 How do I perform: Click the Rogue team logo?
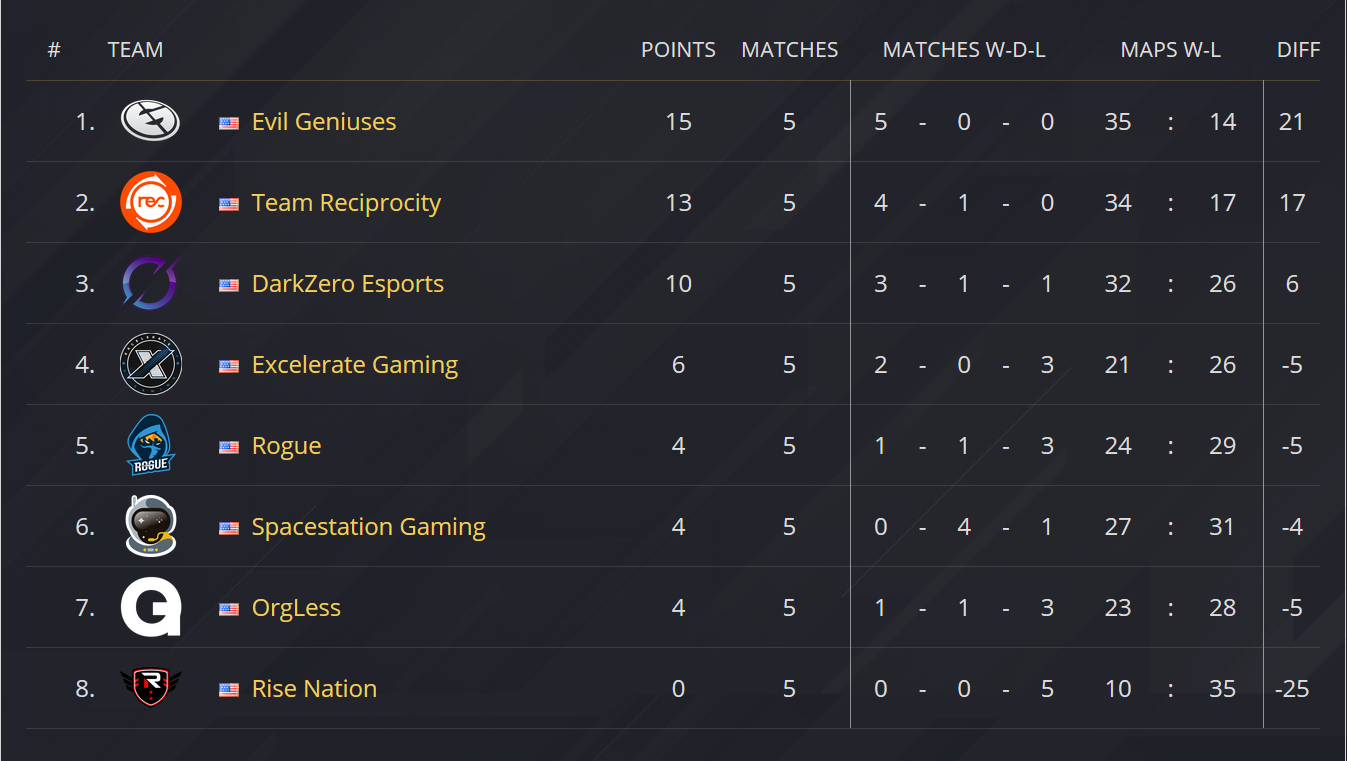pos(150,445)
